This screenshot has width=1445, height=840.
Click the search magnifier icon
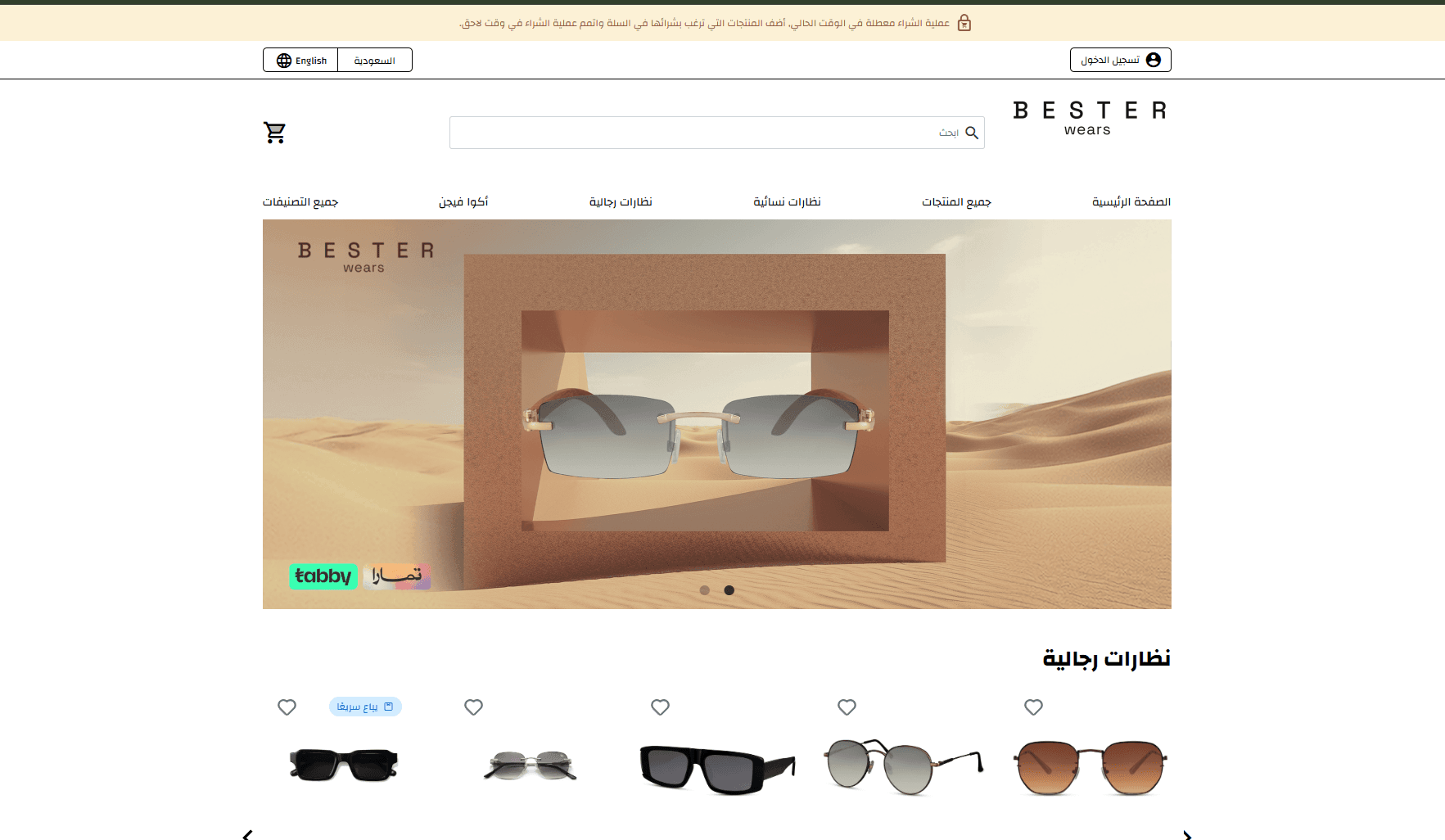[x=972, y=133]
